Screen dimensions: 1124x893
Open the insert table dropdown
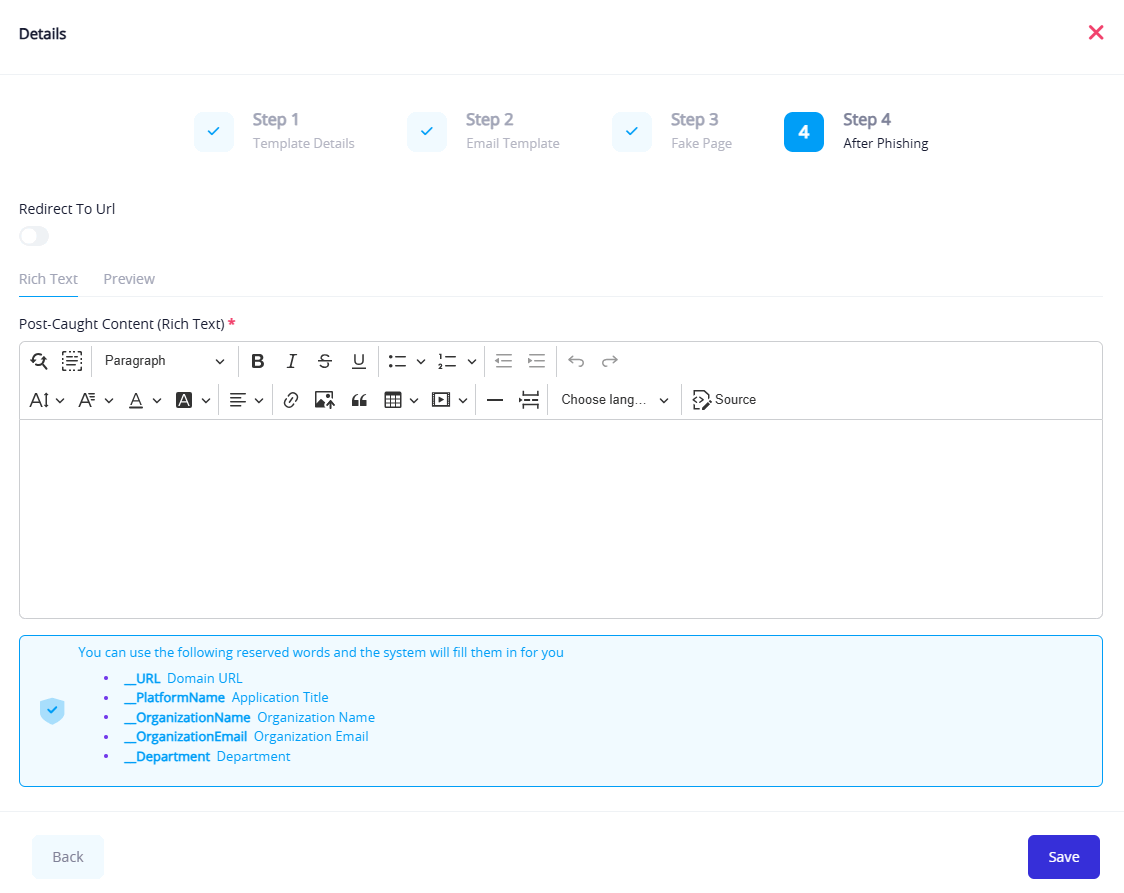[x=401, y=400]
